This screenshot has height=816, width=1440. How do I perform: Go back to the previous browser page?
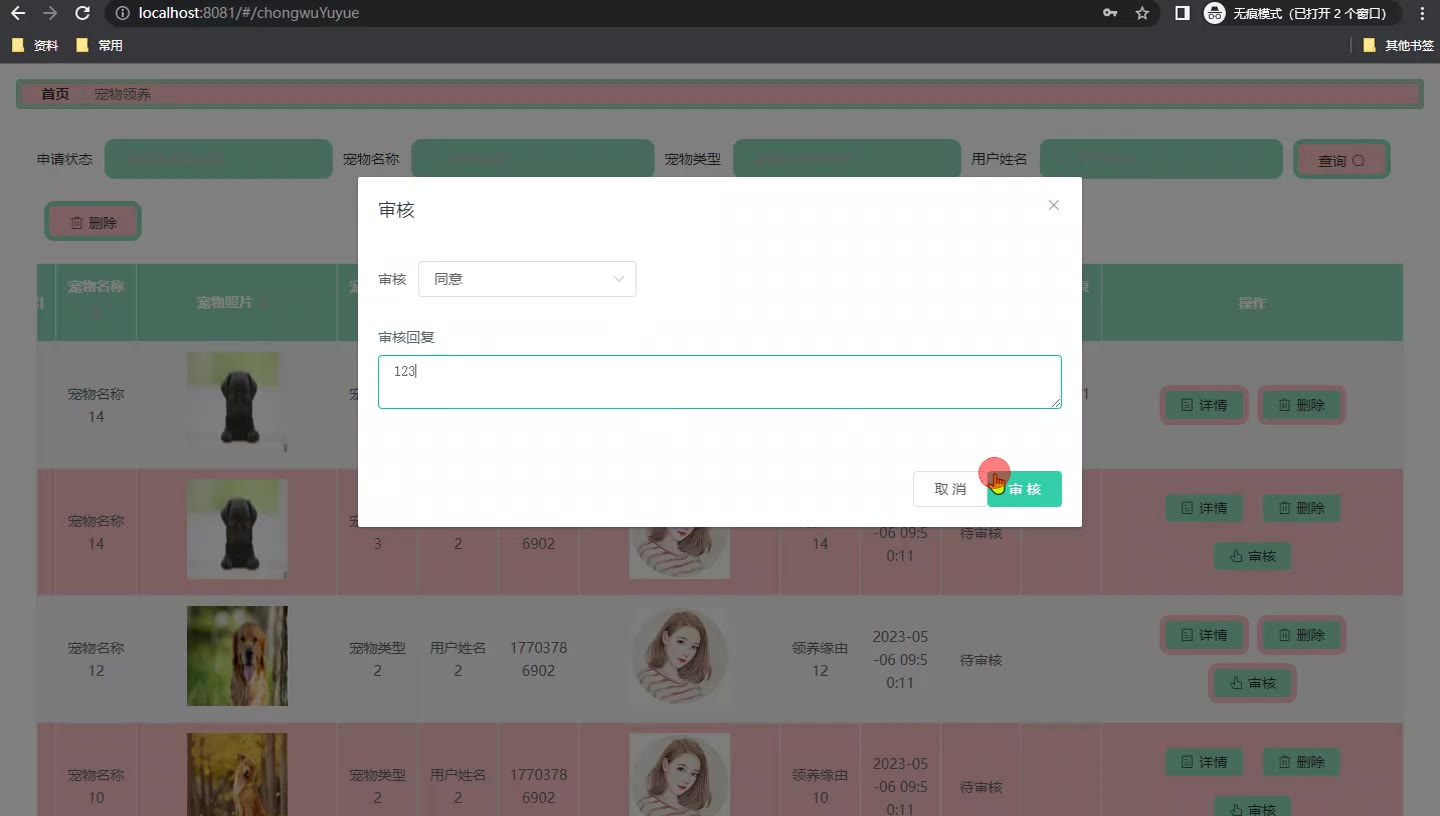point(18,13)
